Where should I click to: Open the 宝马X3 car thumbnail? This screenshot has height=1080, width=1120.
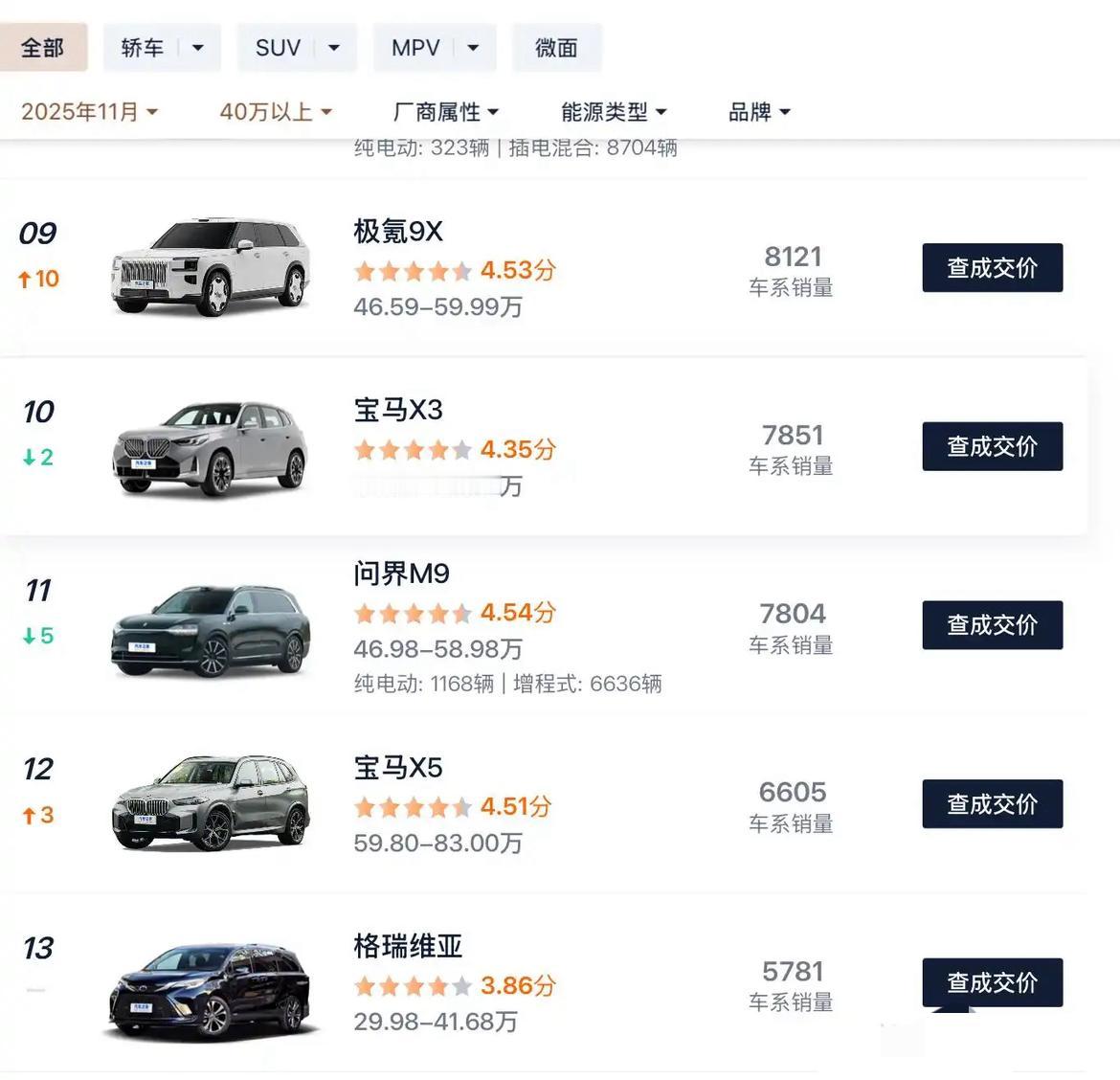(x=211, y=447)
